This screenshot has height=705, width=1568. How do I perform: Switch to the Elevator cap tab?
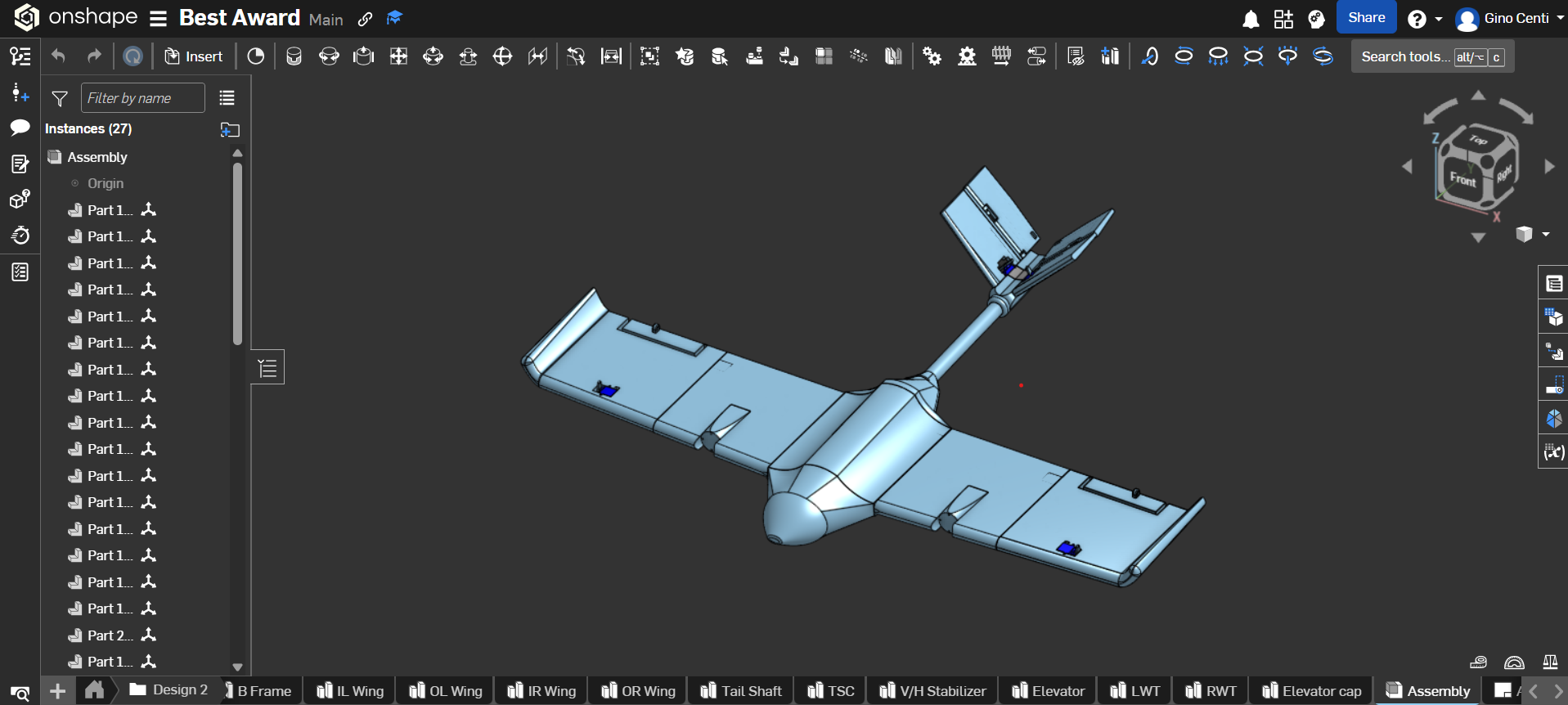click(1311, 691)
